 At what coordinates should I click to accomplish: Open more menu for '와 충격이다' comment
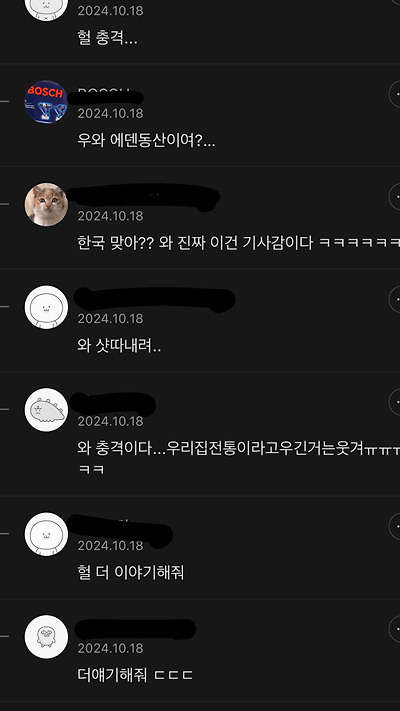pyautogui.click(x=395, y=402)
